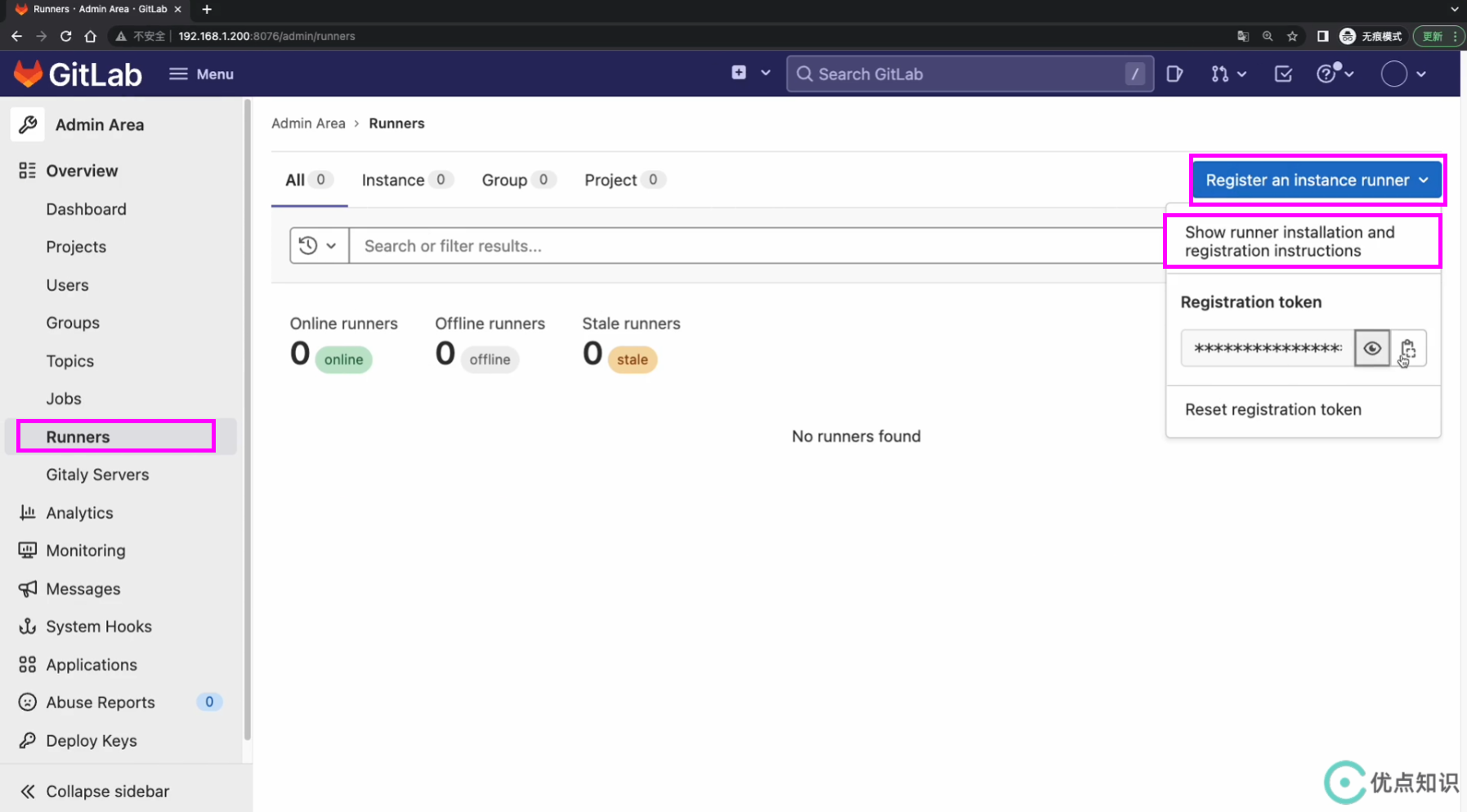Viewport: 1467px width, 812px height.
Task: Expand the user profile dropdown chevron
Action: coord(1421,74)
